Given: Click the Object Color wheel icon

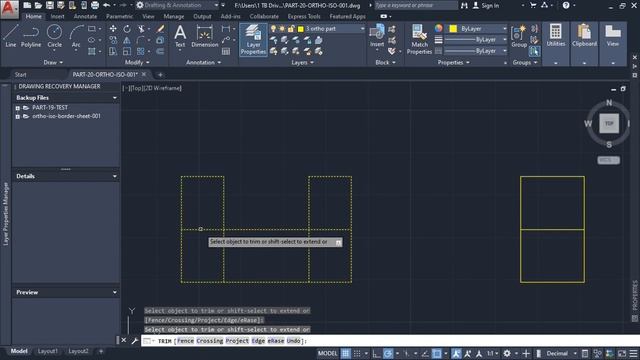Looking at the screenshot, I should point(438,28).
